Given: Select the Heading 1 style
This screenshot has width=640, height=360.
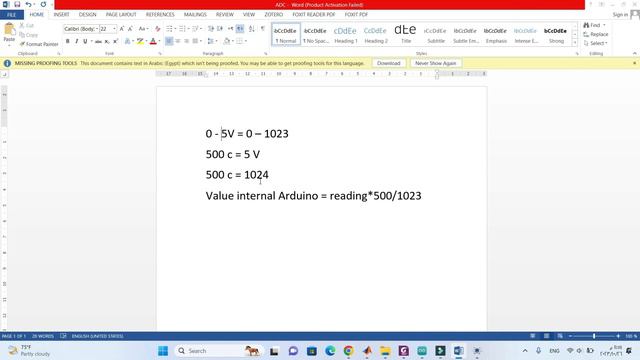Looking at the screenshot, I should point(345,35).
